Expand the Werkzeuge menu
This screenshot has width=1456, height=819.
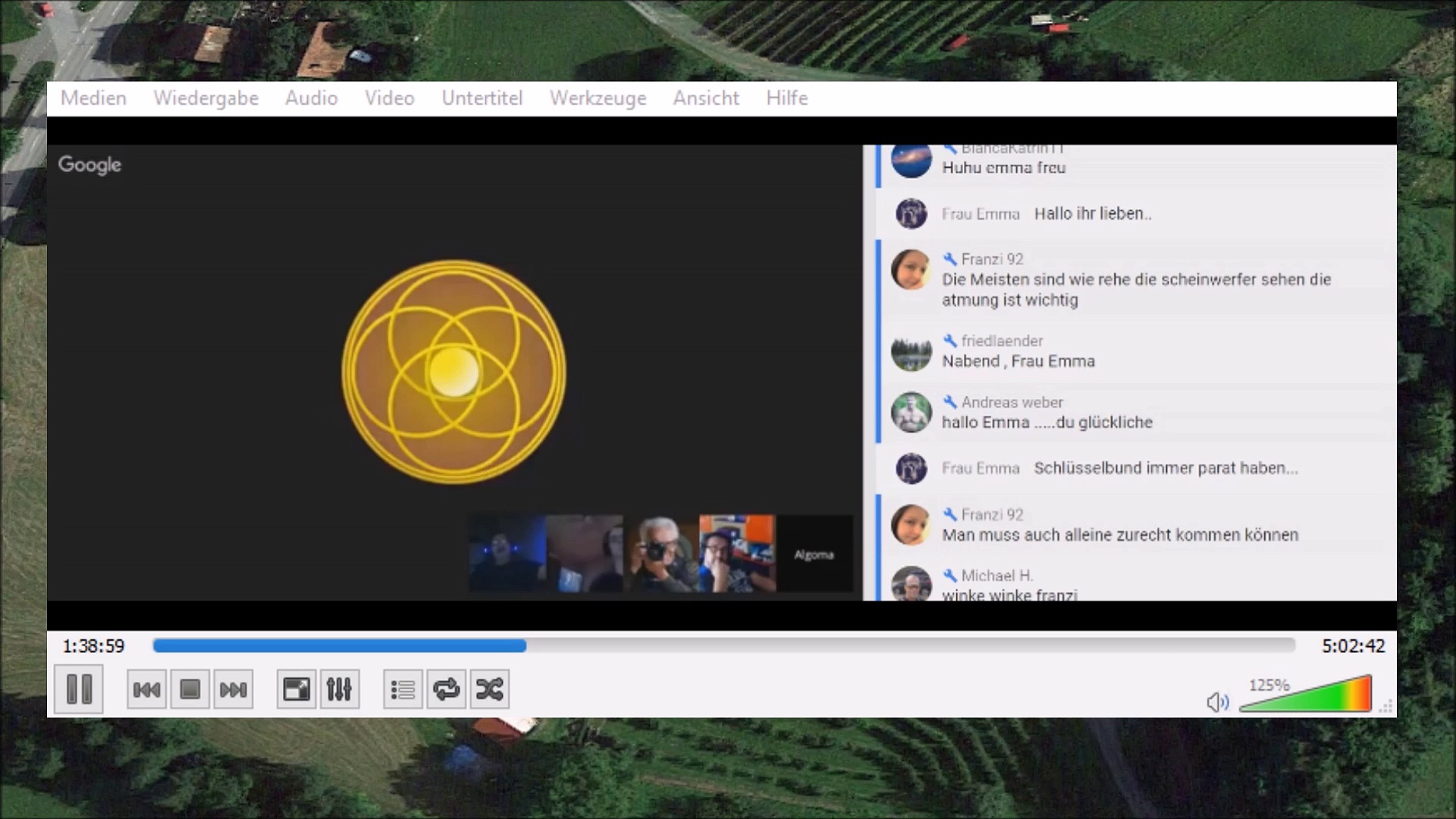click(598, 99)
